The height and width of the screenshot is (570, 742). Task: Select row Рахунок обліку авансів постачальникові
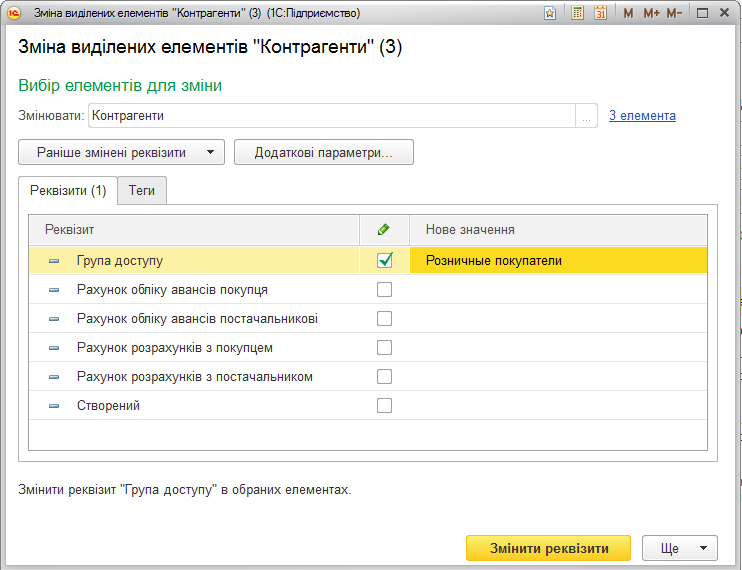[368, 318]
